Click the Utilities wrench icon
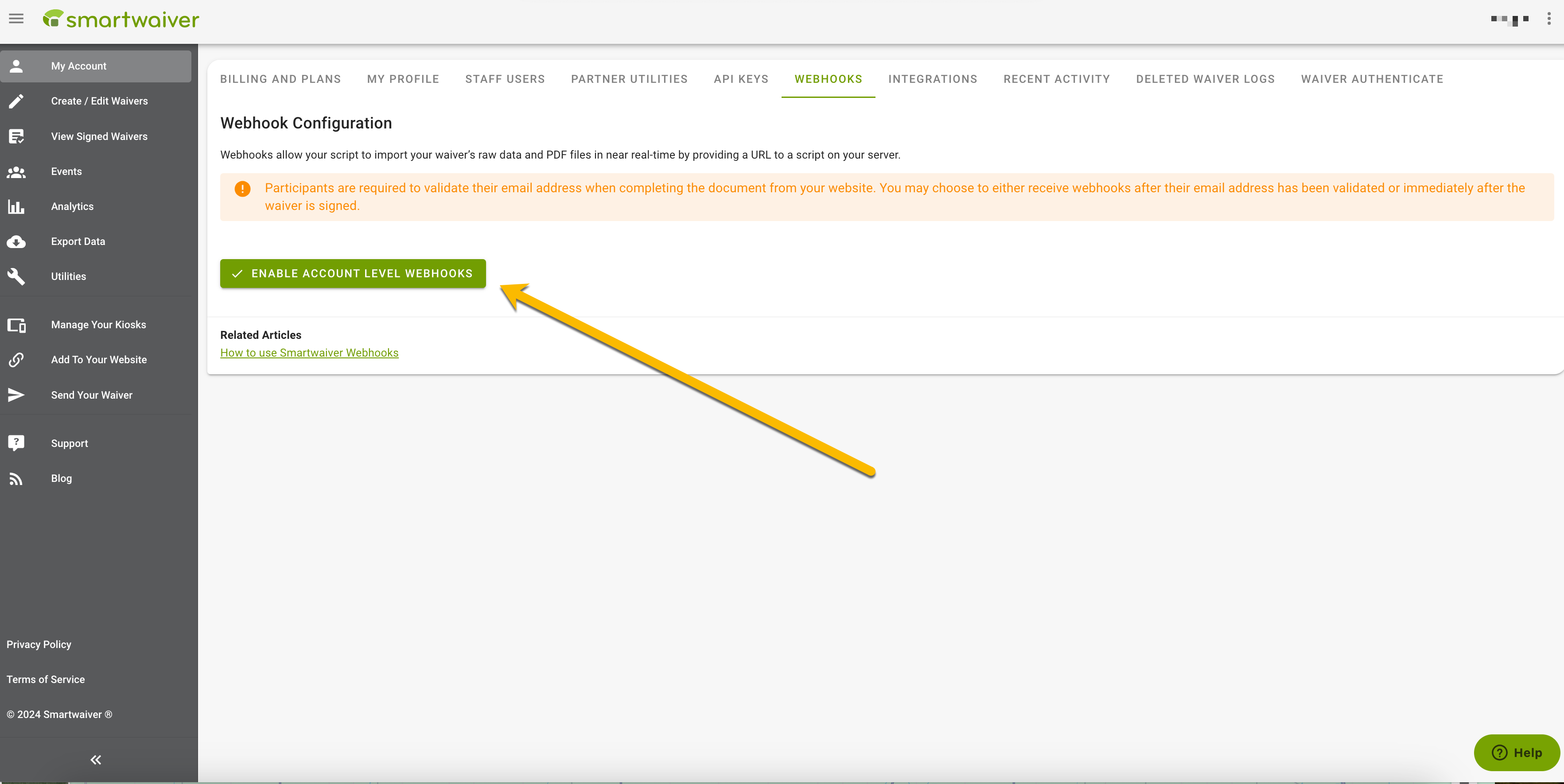 [x=16, y=277]
